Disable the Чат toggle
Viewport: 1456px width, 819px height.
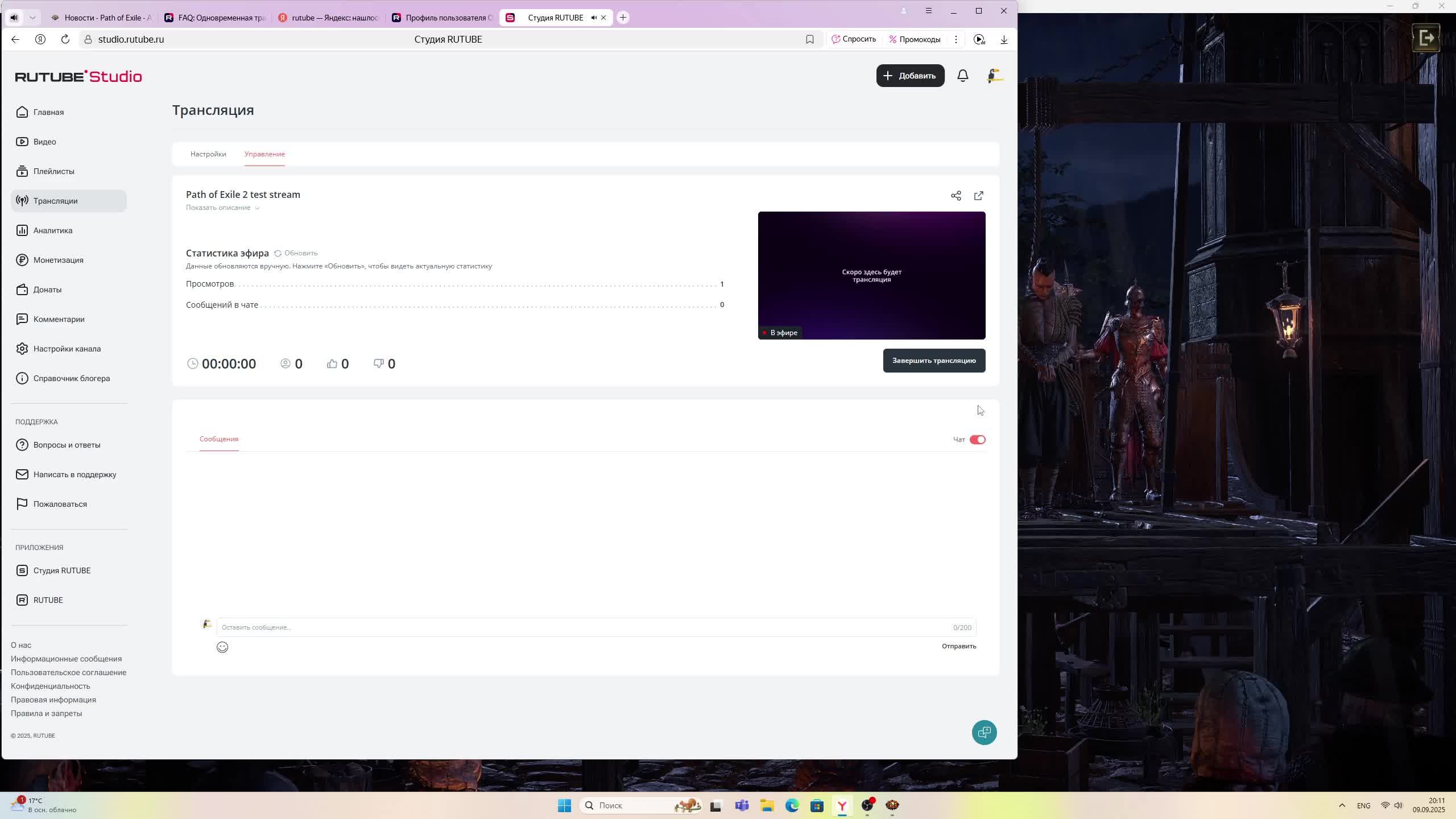coord(978,439)
